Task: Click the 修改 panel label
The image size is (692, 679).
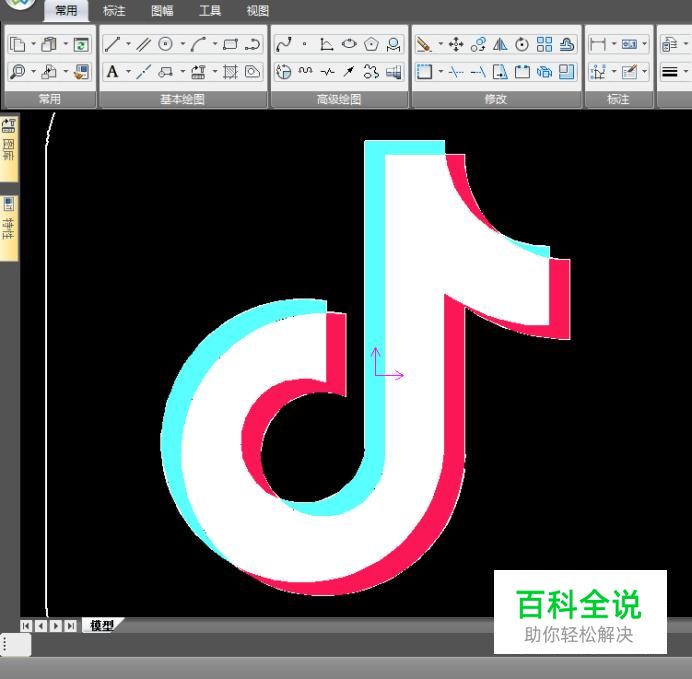Action: (496, 99)
